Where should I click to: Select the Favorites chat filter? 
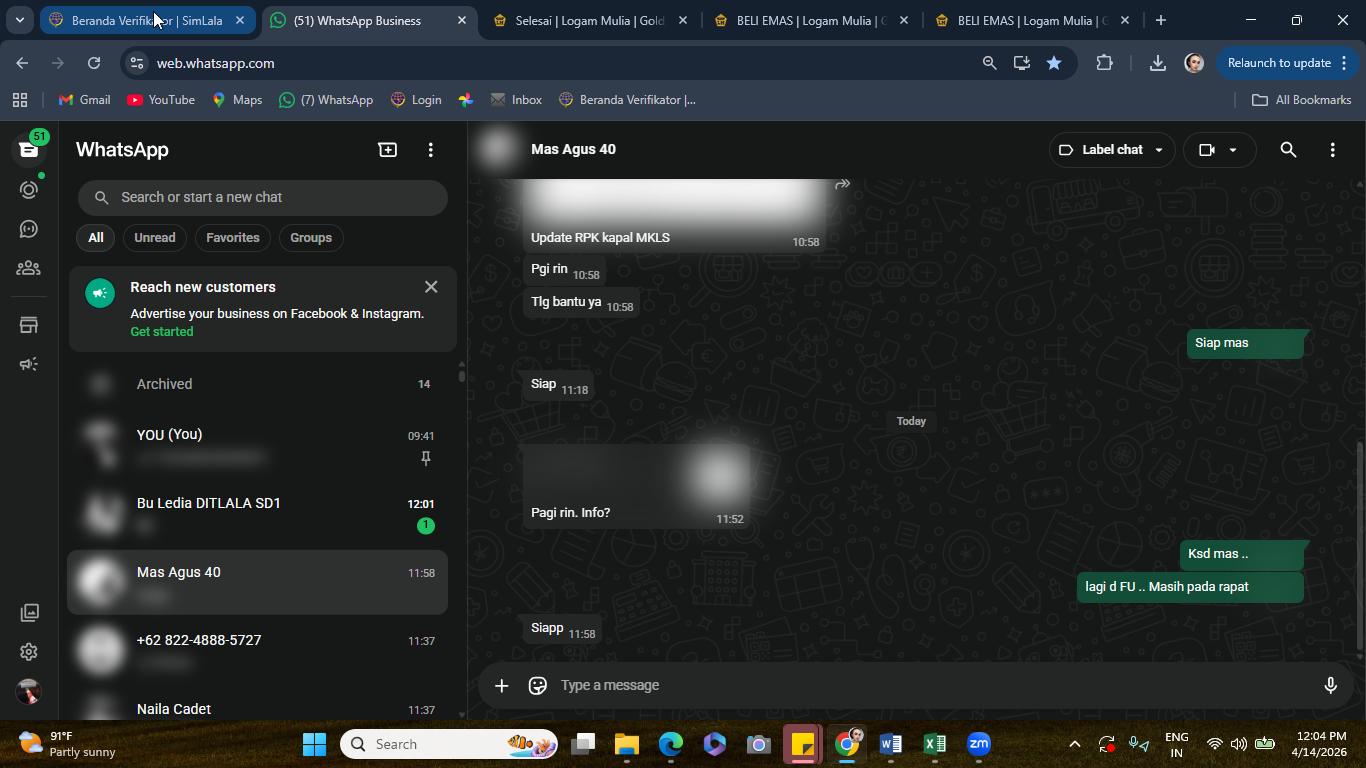233,238
